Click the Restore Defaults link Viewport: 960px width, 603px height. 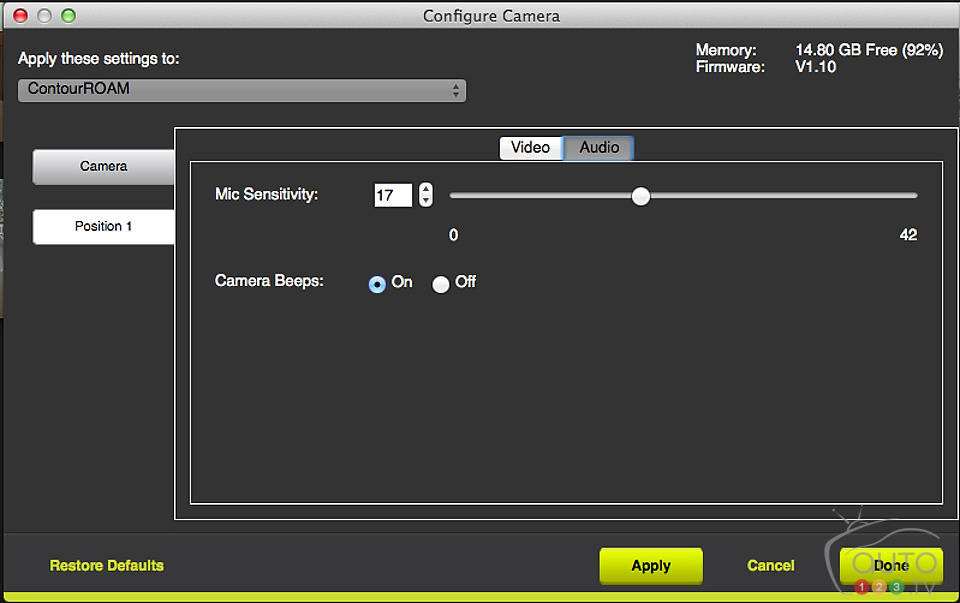(107, 566)
